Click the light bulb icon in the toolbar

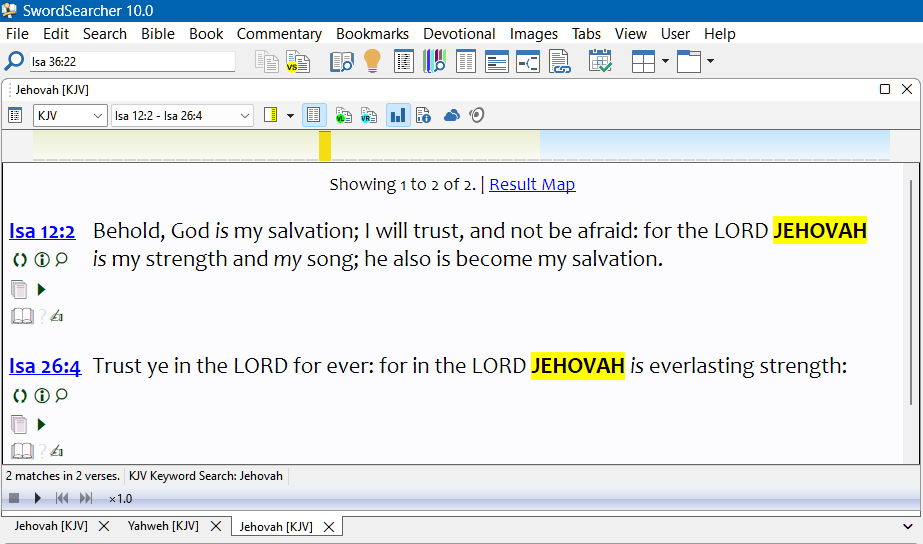pyautogui.click(x=372, y=61)
